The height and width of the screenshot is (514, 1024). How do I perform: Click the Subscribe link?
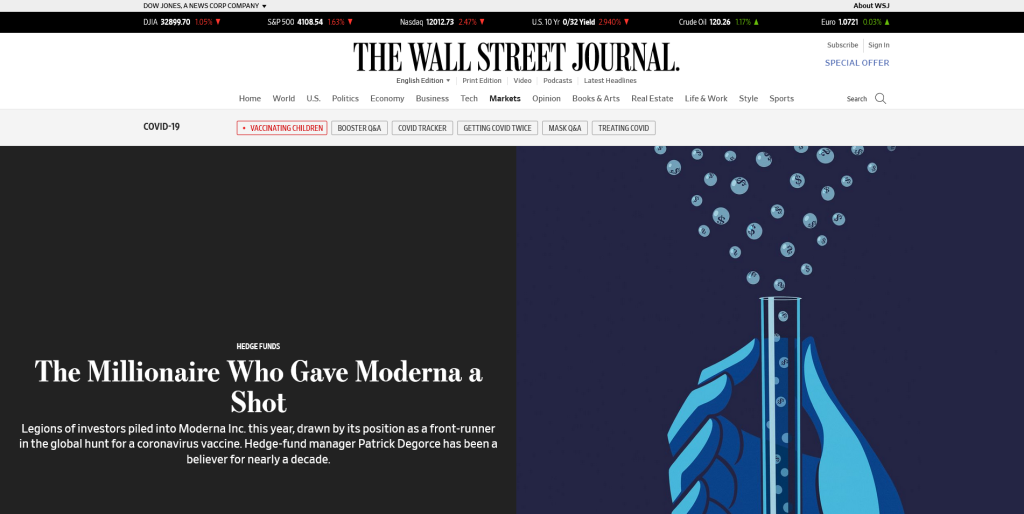tap(842, 45)
